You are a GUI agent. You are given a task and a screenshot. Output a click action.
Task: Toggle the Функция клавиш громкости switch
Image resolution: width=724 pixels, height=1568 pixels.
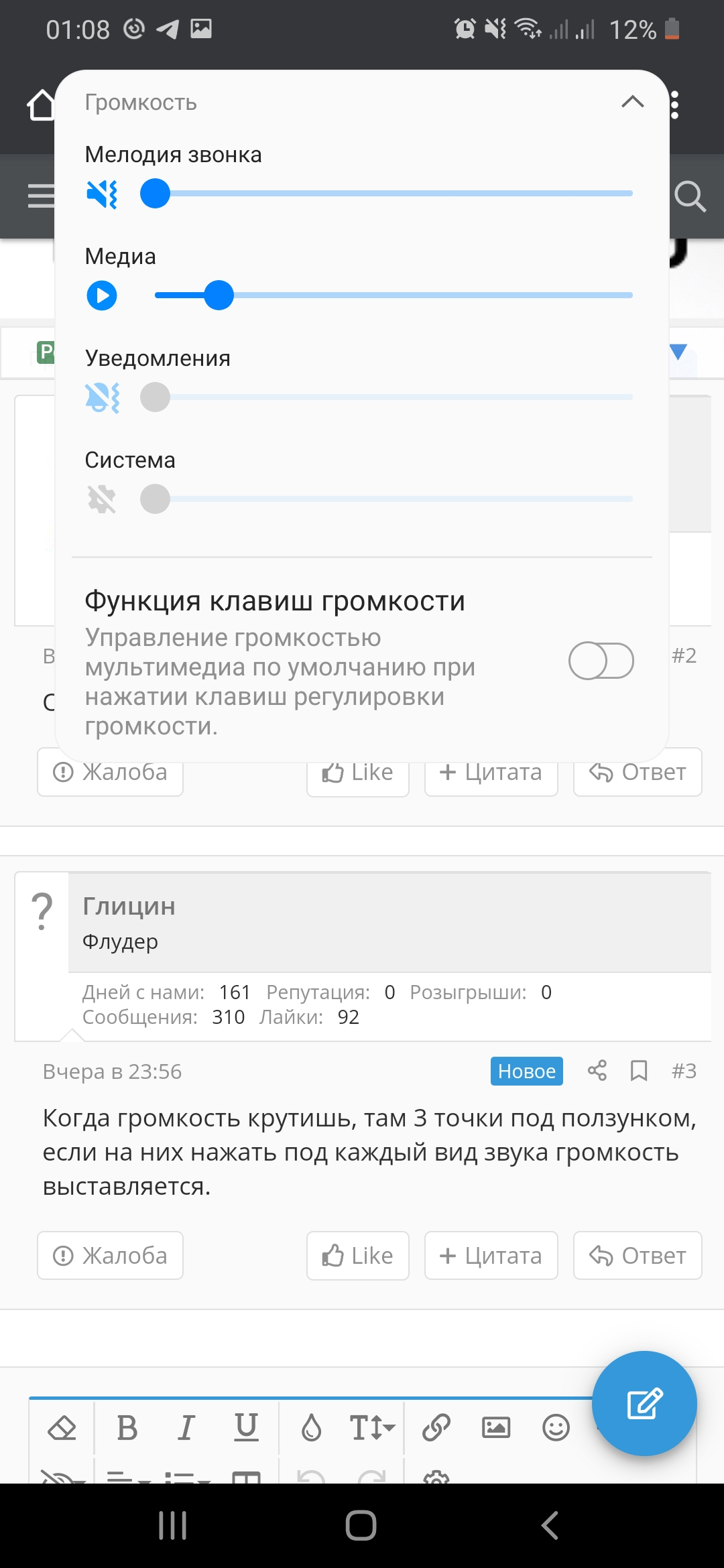601,661
